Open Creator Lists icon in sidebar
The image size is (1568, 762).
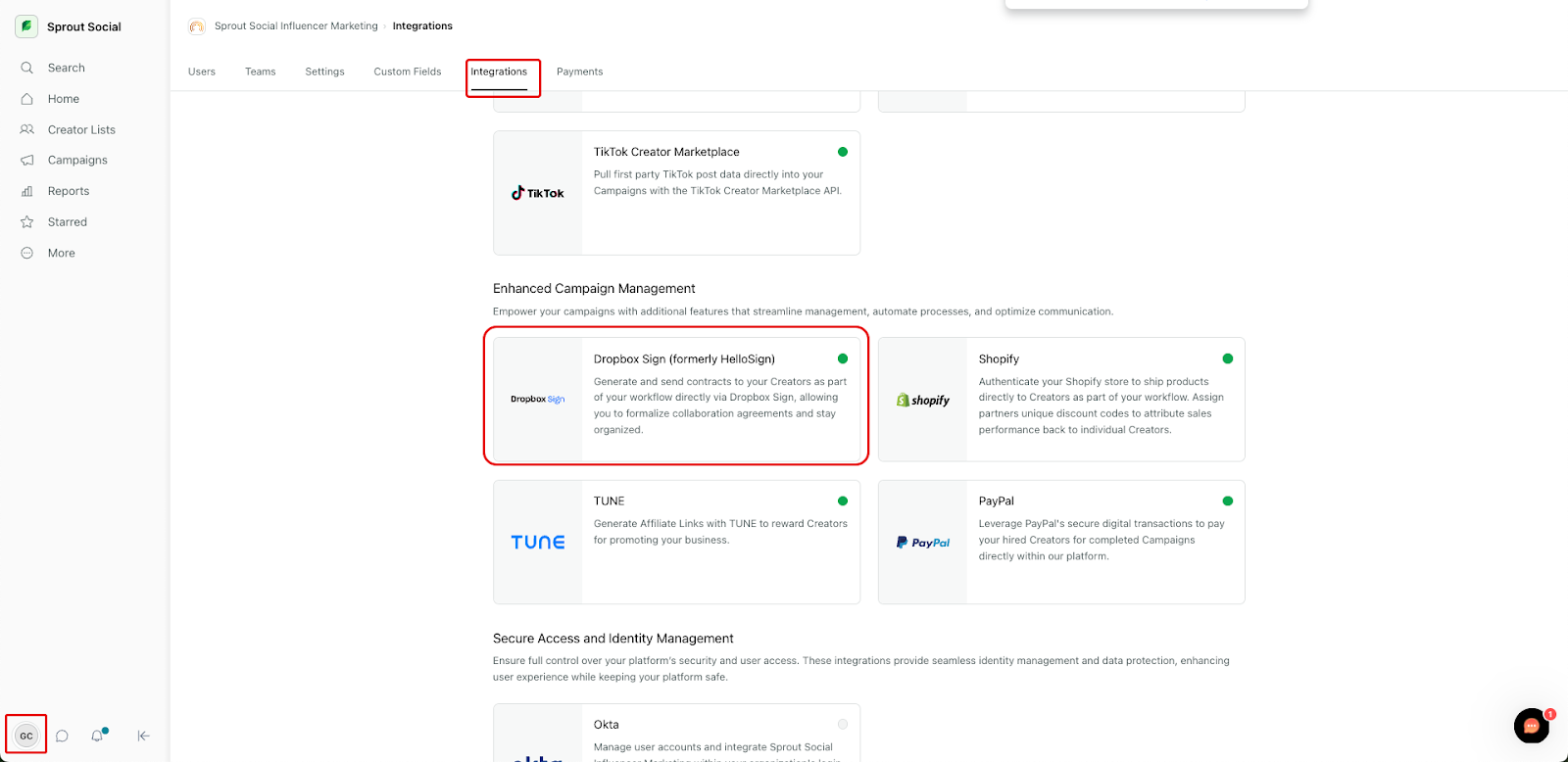(x=27, y=129)
